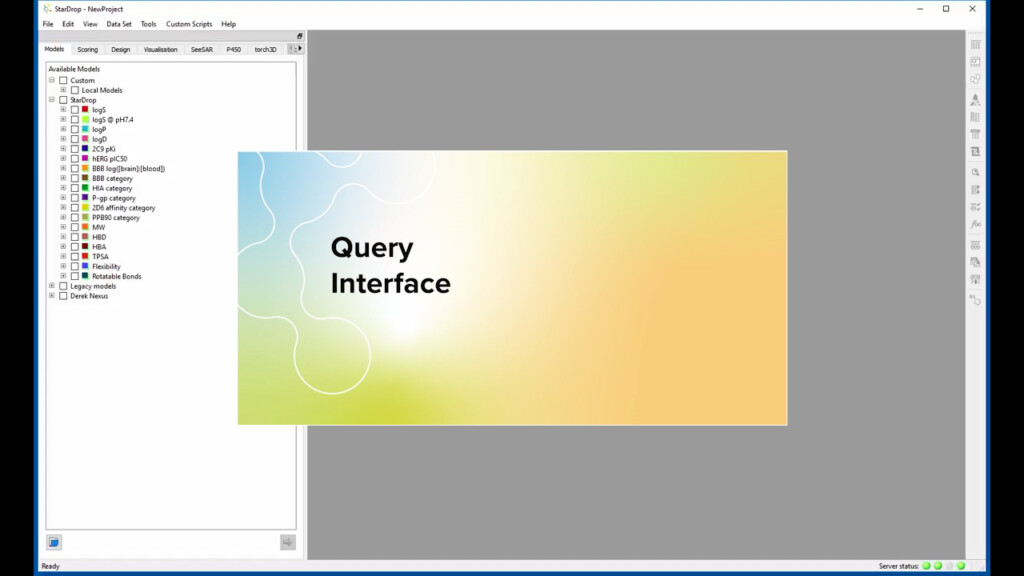Image resolution: width=1024 pixels, height=576 pixels.
Task: Expand the Legacy models tree node
Action: click(50, 286)
